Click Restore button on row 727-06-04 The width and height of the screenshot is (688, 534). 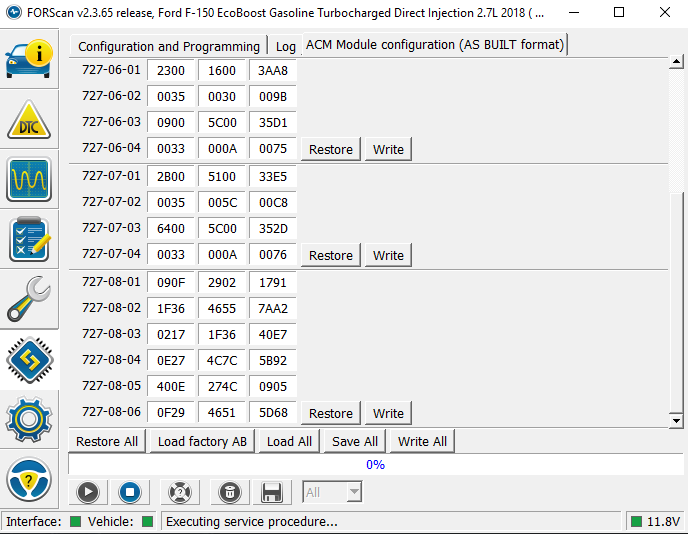click(x=331, y=149)
